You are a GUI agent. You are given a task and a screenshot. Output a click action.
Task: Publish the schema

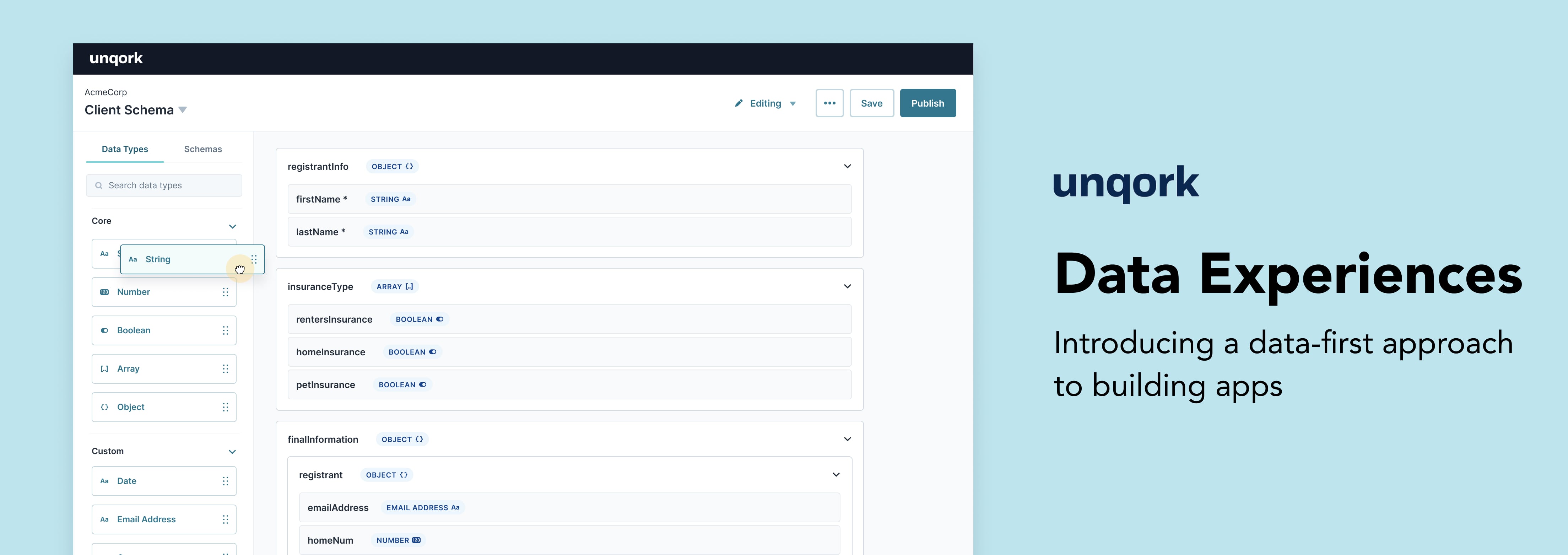click(927, 103)
